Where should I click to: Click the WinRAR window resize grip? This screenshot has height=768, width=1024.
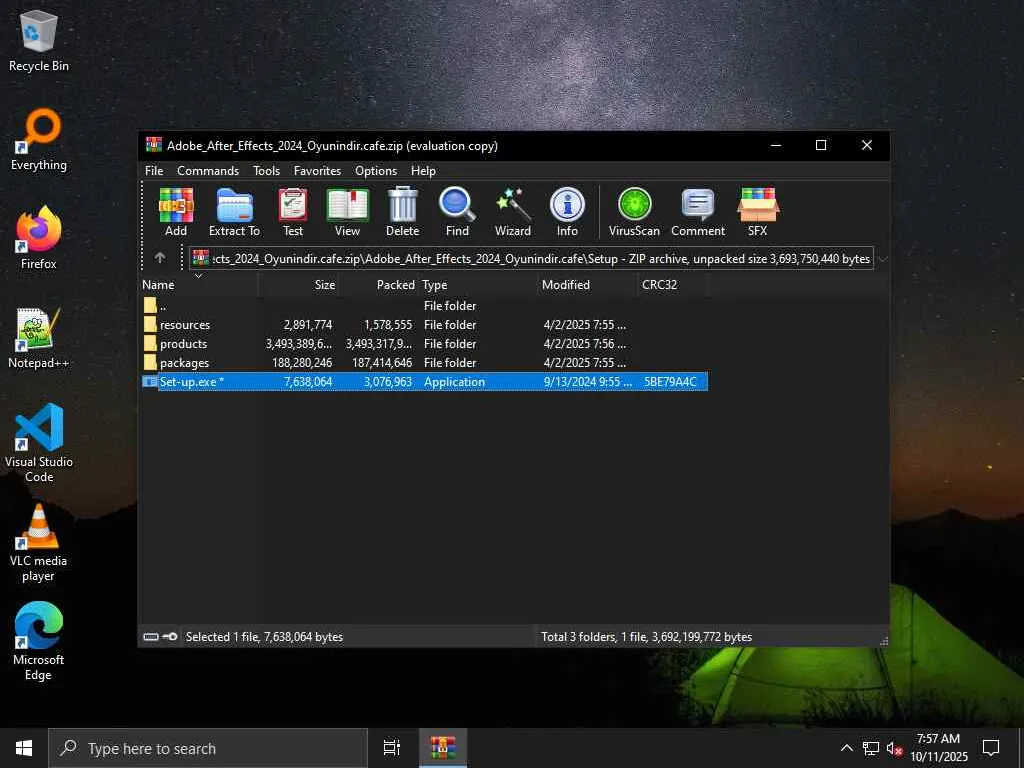884,641
